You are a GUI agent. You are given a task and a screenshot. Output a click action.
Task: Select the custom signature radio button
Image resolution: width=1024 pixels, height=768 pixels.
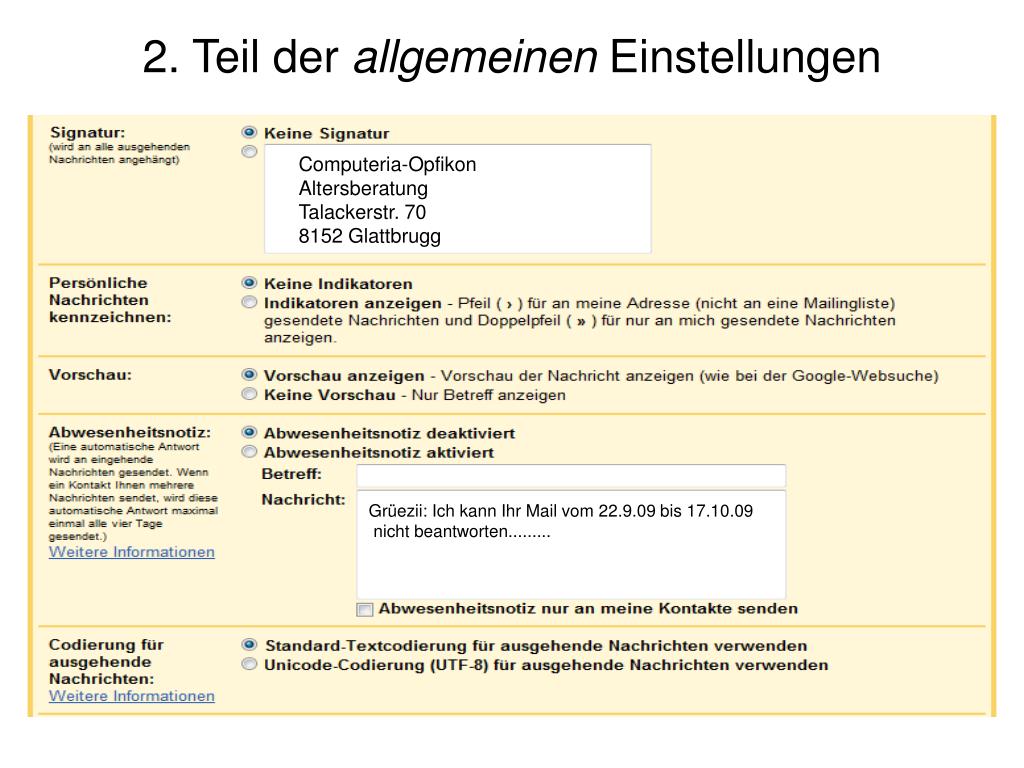[x=249, y=152]
